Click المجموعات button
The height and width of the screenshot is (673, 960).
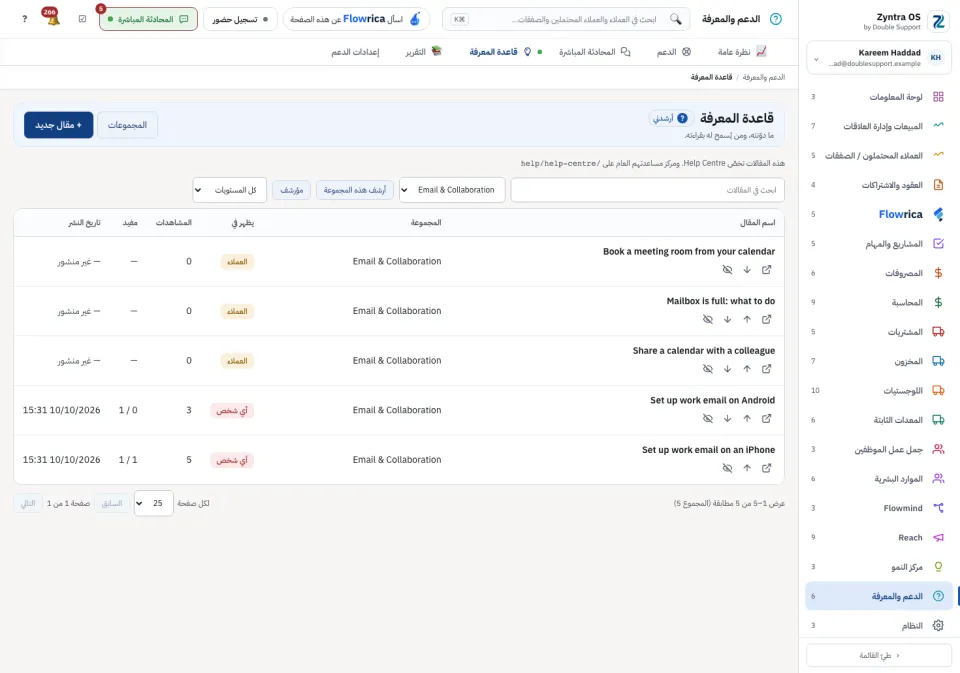click(127, 125)
